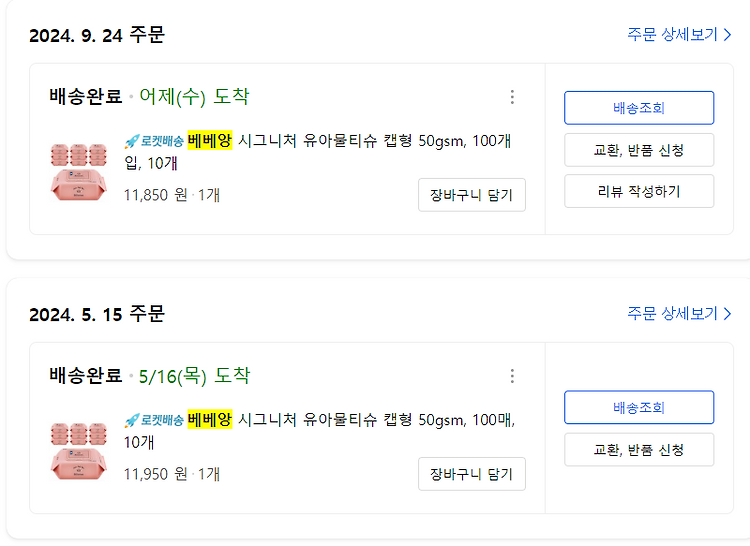Add 11,950 원 item with 장바구니 담기
The width and height of the screenshot is (750, 546).
coord(472,474)
